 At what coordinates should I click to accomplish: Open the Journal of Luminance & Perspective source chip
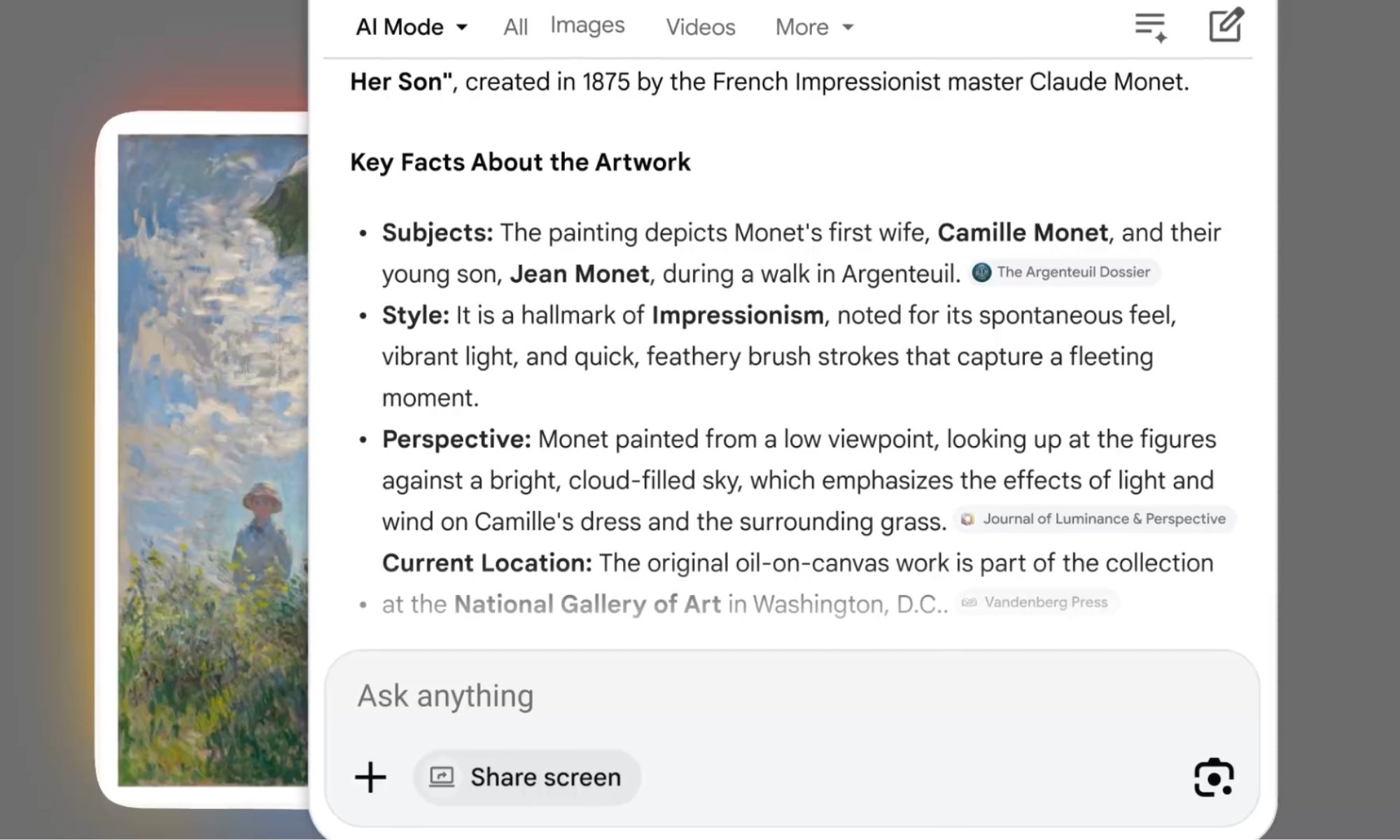pyautogui.click(x=1094, y=519)
